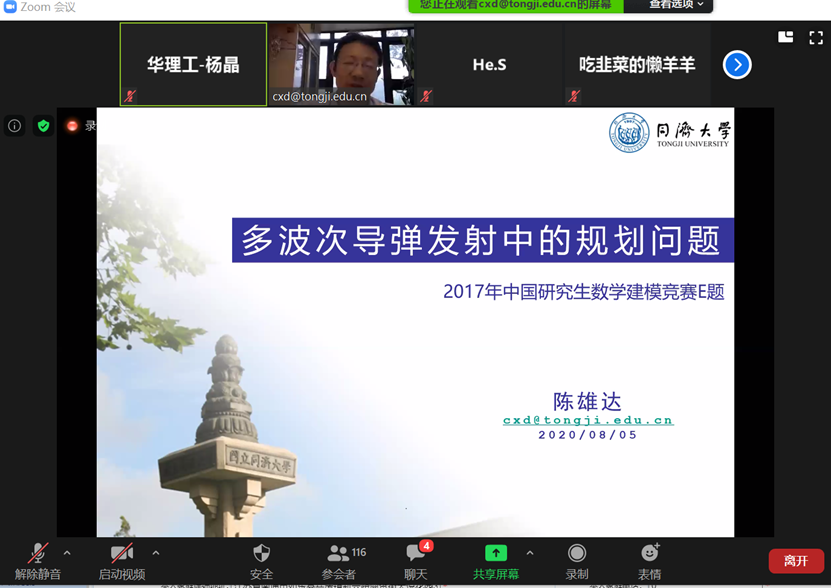Expand audio options arrow beside 解除静音

coord(67,553)
